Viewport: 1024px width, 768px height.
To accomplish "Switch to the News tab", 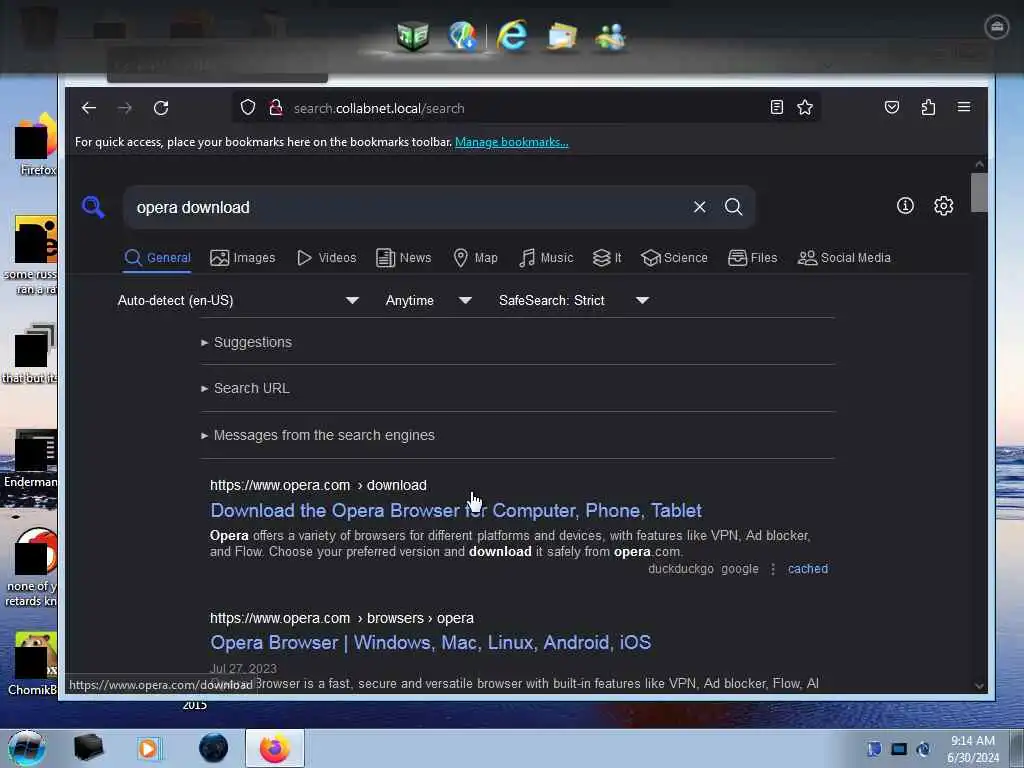I will pyautogui.click(x=404, y=257).
